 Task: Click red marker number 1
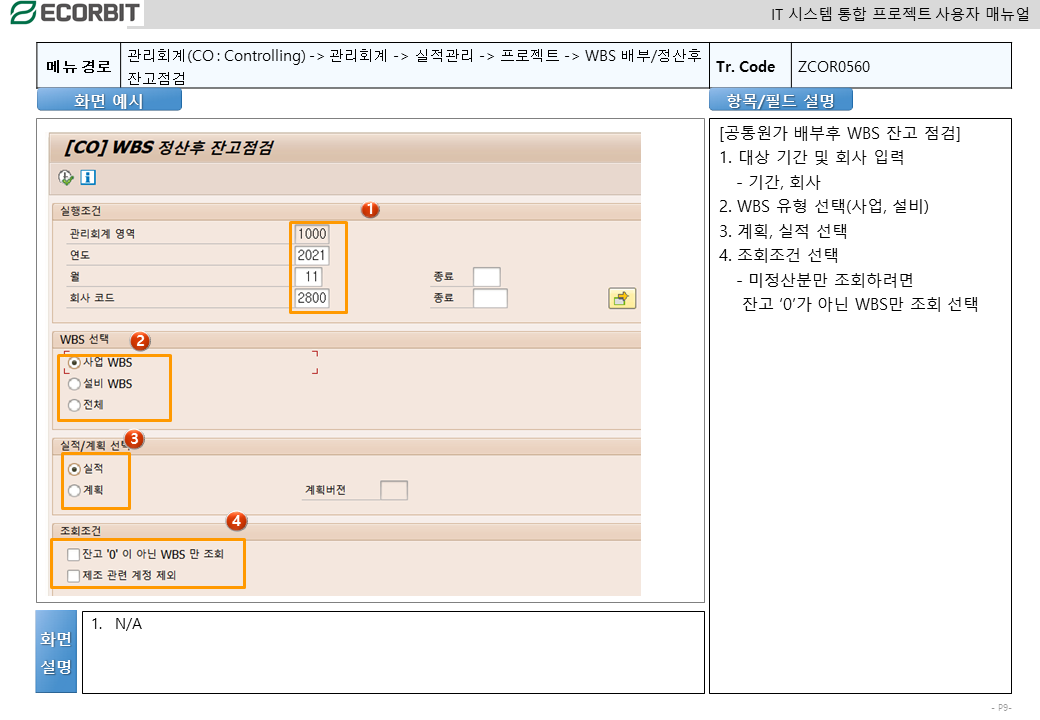369,210
